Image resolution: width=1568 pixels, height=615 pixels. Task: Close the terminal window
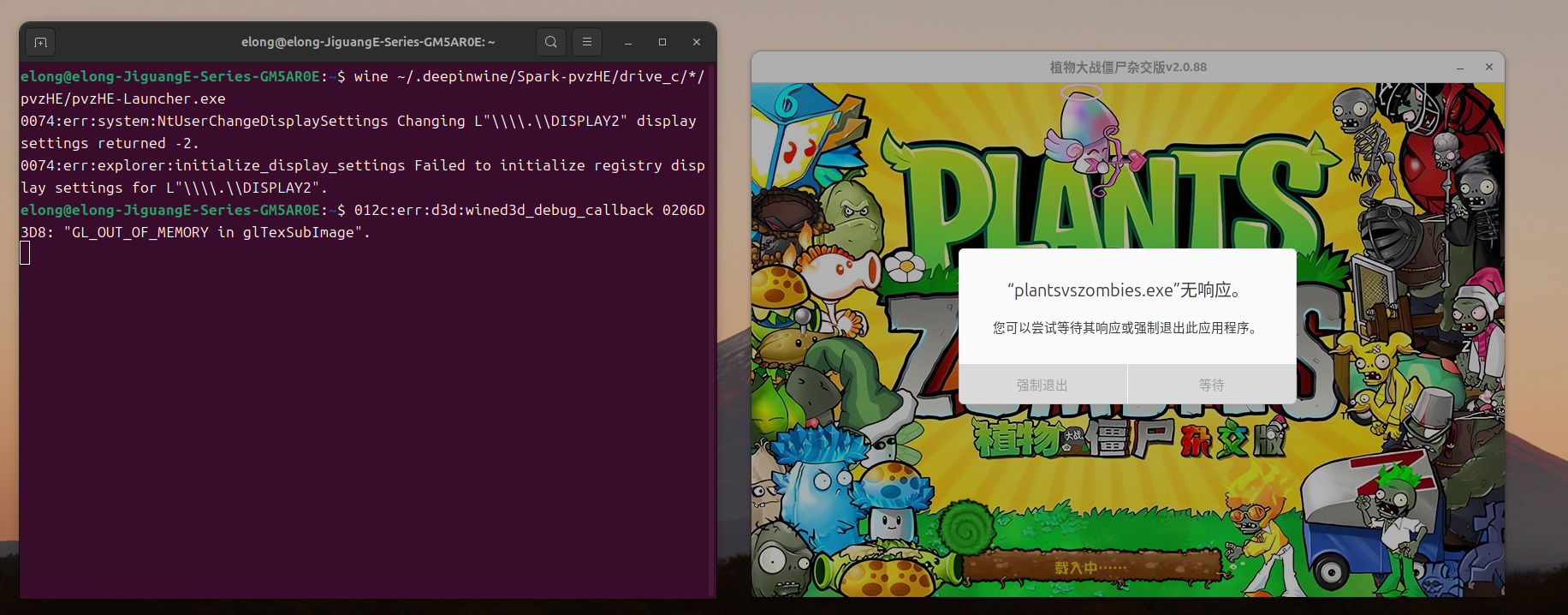click(x=697, y=42)
